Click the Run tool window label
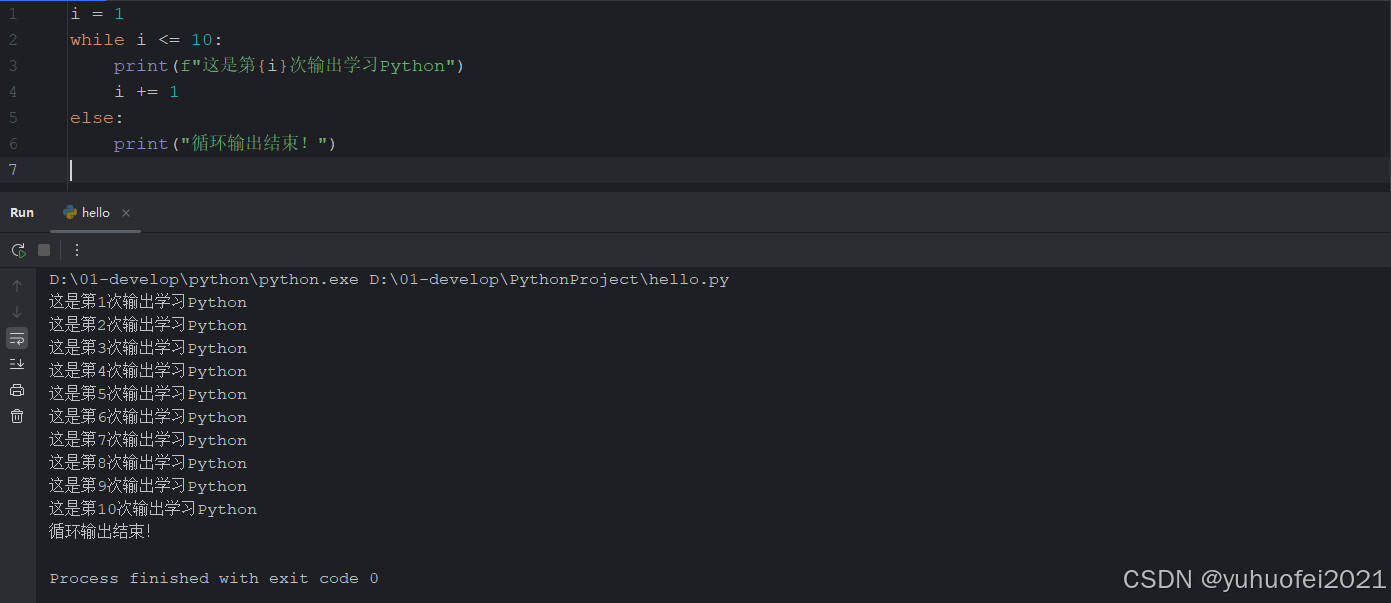 pos(22,213)
